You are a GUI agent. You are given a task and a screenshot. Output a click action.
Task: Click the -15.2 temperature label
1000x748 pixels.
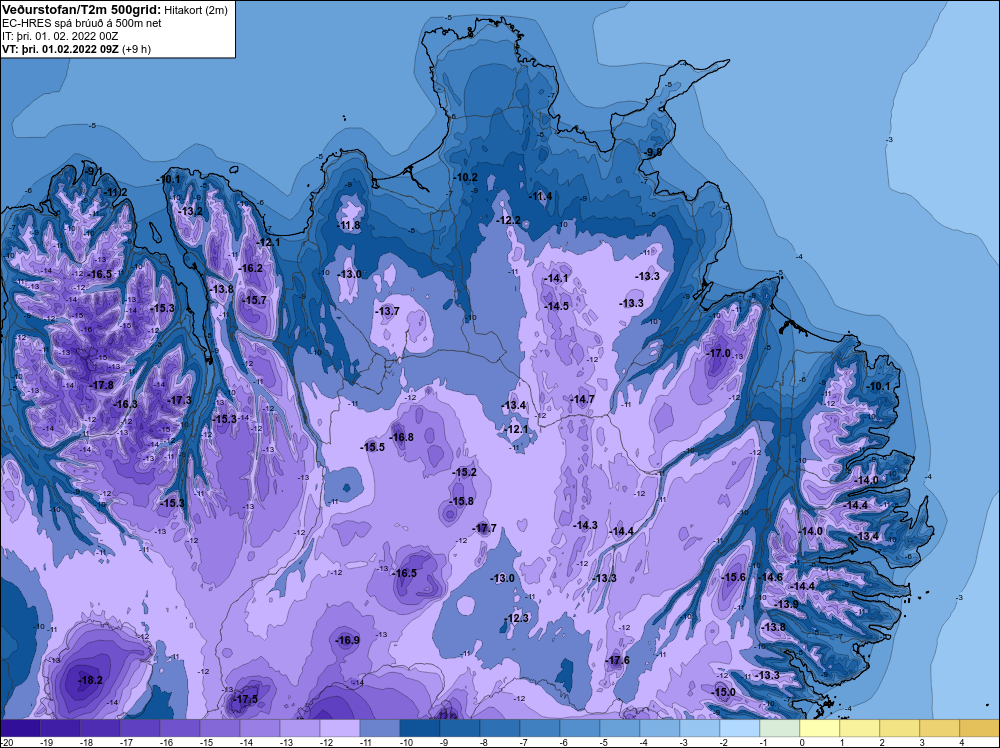pyautogui.click(x=464, y=473)
